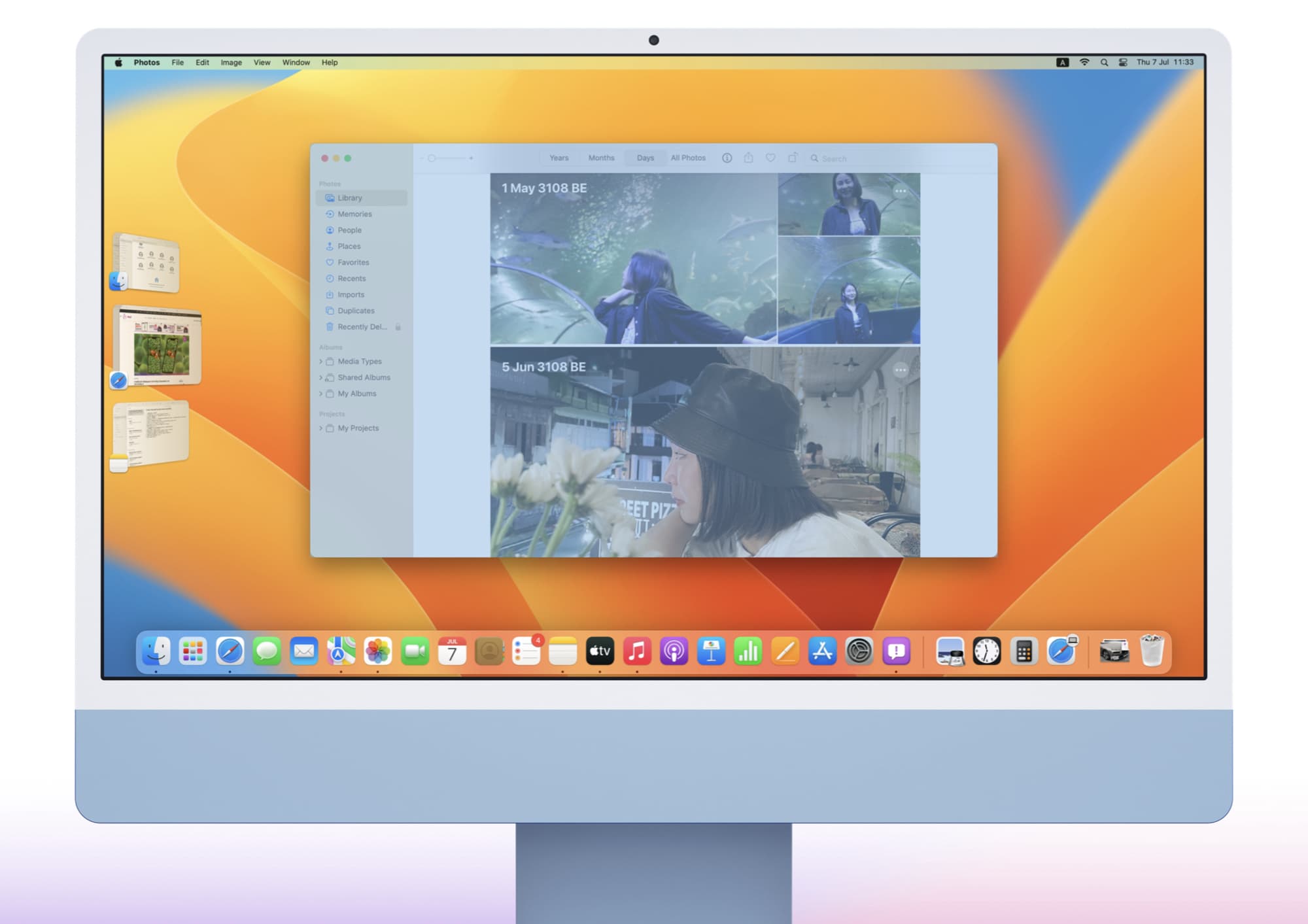Open the View menu in menu bar
The width and height of the screenshot is (1308, 924).
pos(262,63)
